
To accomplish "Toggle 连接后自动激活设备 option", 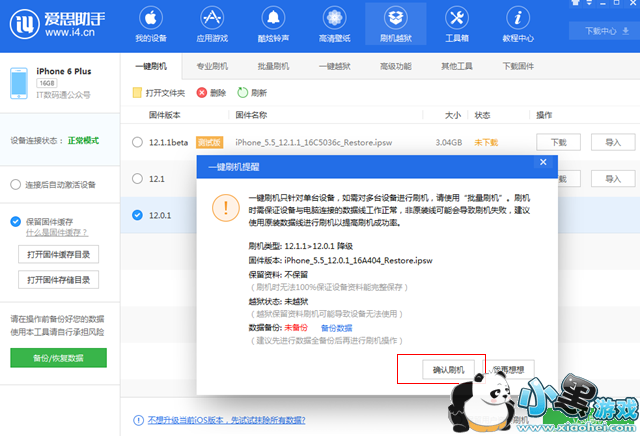I will point(16,185).
